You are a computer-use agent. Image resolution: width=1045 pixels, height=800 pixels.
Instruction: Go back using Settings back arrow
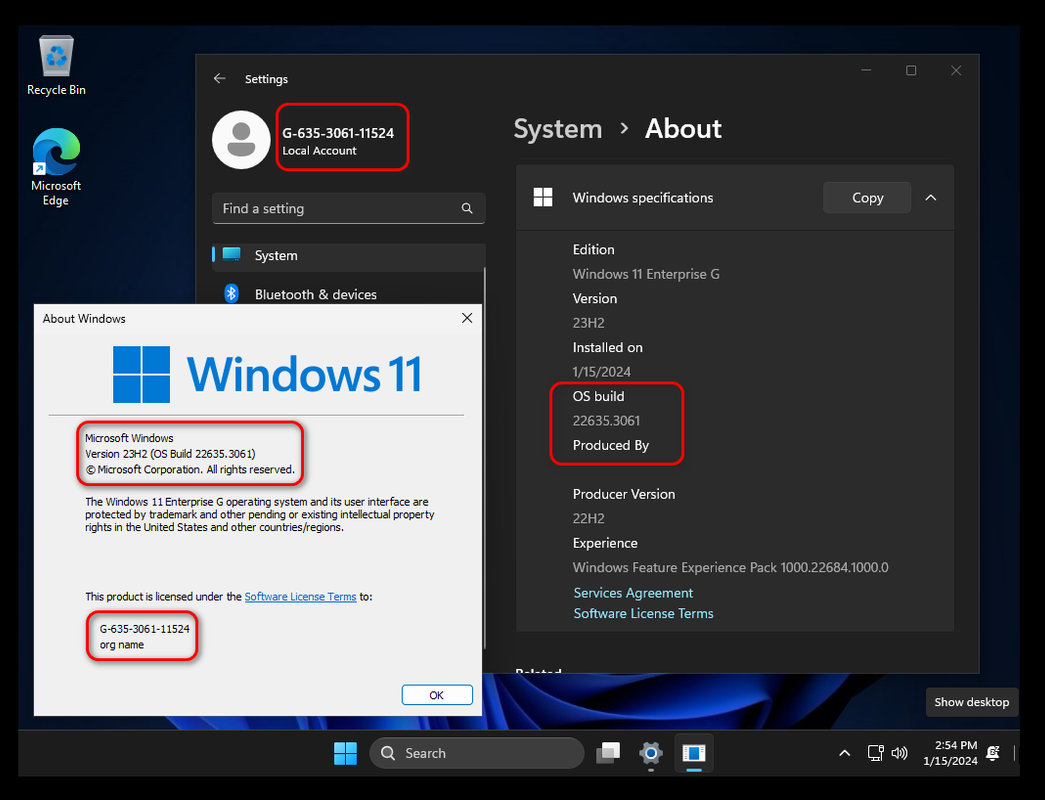coord(219,79)
